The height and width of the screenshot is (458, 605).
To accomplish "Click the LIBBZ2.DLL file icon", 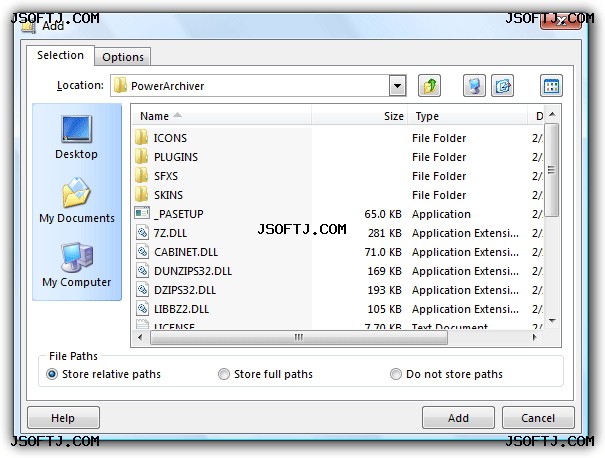I will pyautogui.click(x=142, y=308).
